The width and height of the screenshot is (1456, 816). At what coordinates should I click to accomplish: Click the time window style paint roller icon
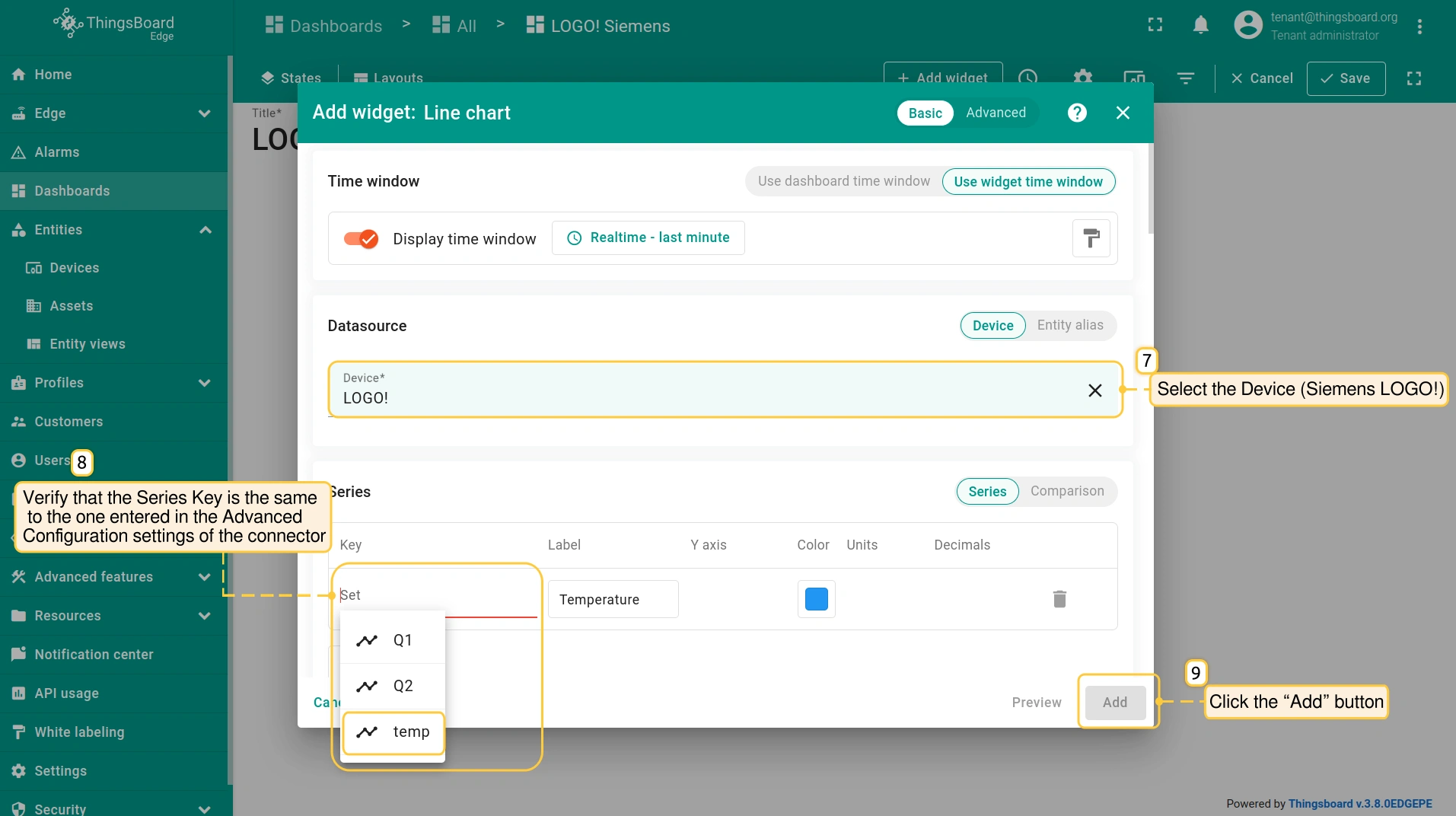point(1091,238)
